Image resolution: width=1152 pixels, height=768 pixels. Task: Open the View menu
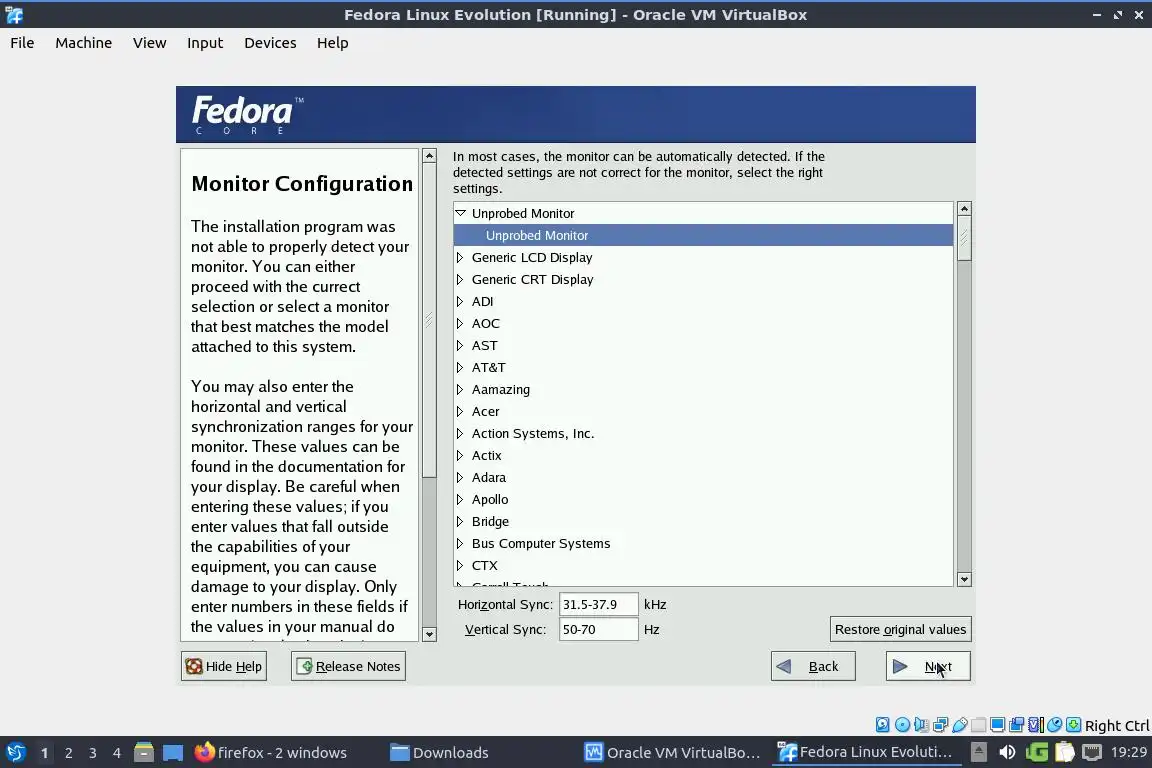pyautogui.click(x=149, y=43)
